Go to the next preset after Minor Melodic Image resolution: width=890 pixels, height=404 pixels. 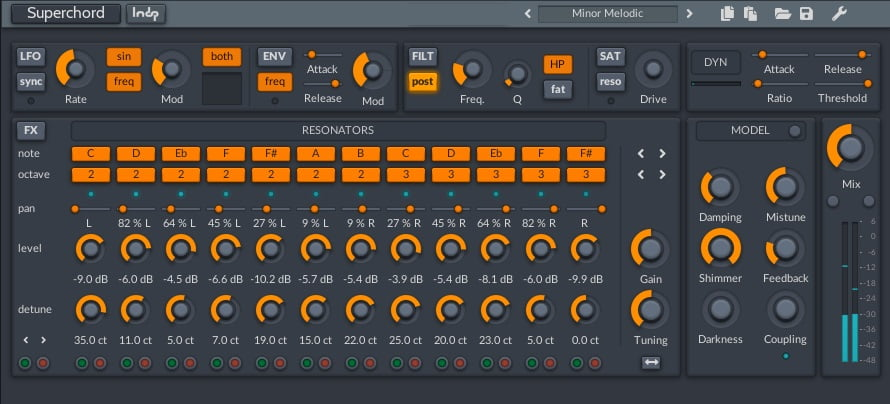point(689,14)
